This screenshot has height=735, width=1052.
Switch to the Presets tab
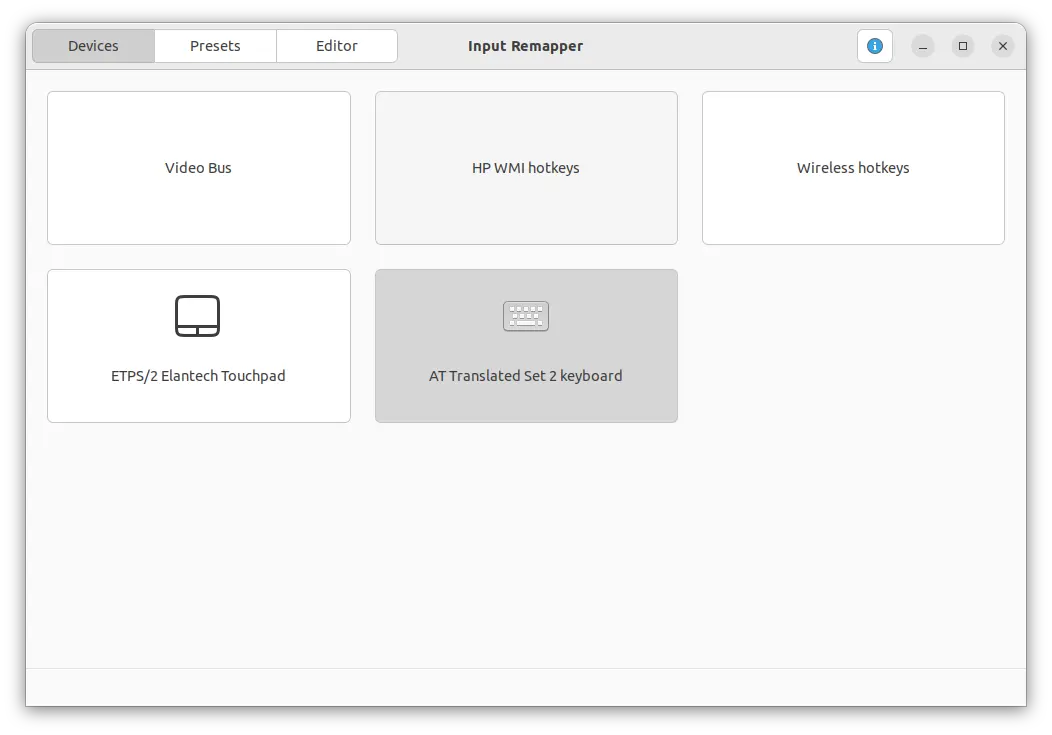click(215, 46)
